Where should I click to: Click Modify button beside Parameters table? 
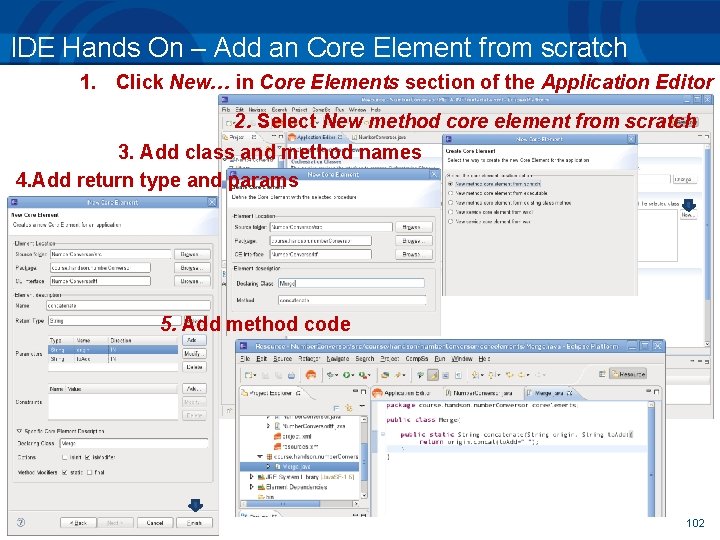coord(194,354)
